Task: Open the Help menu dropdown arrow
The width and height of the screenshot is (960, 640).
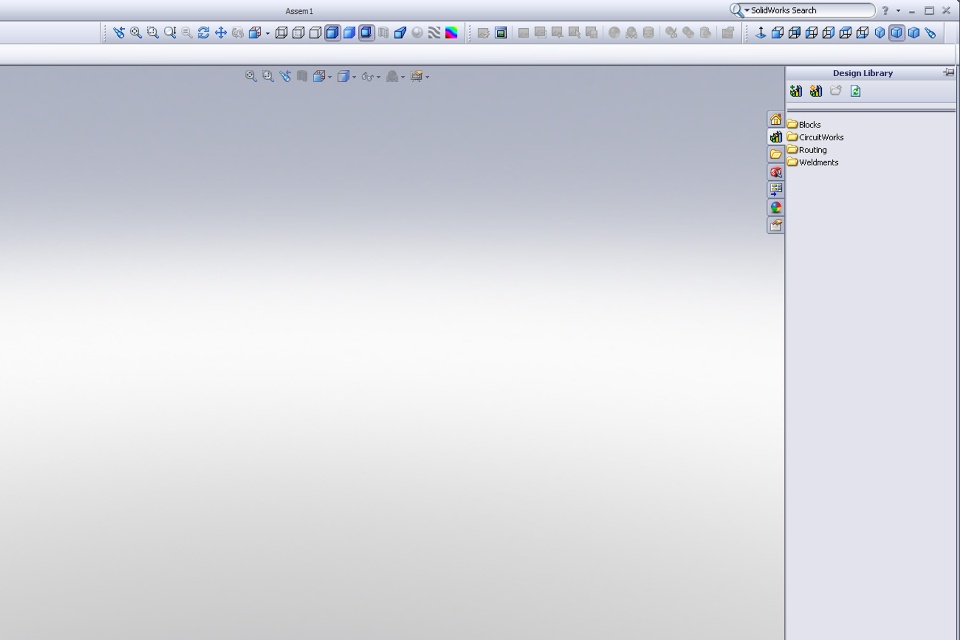Action: tap(898, 11)
